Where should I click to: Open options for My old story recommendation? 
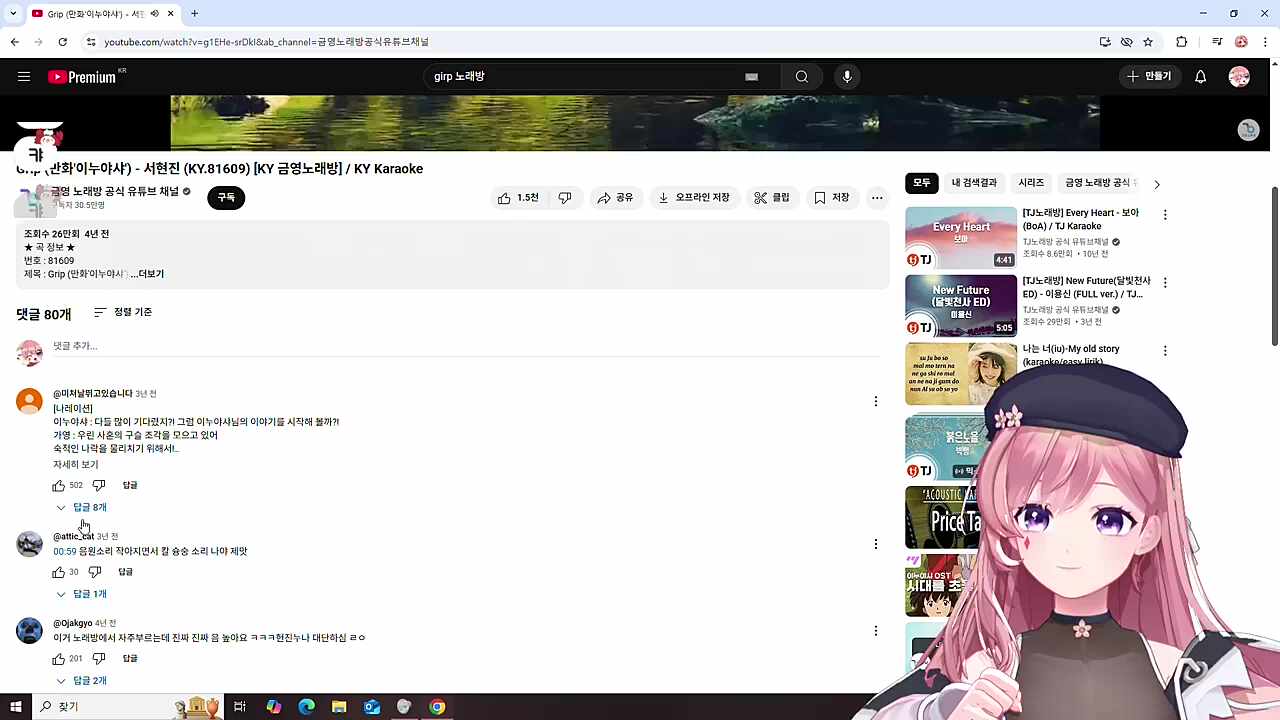click(1165, 351)
